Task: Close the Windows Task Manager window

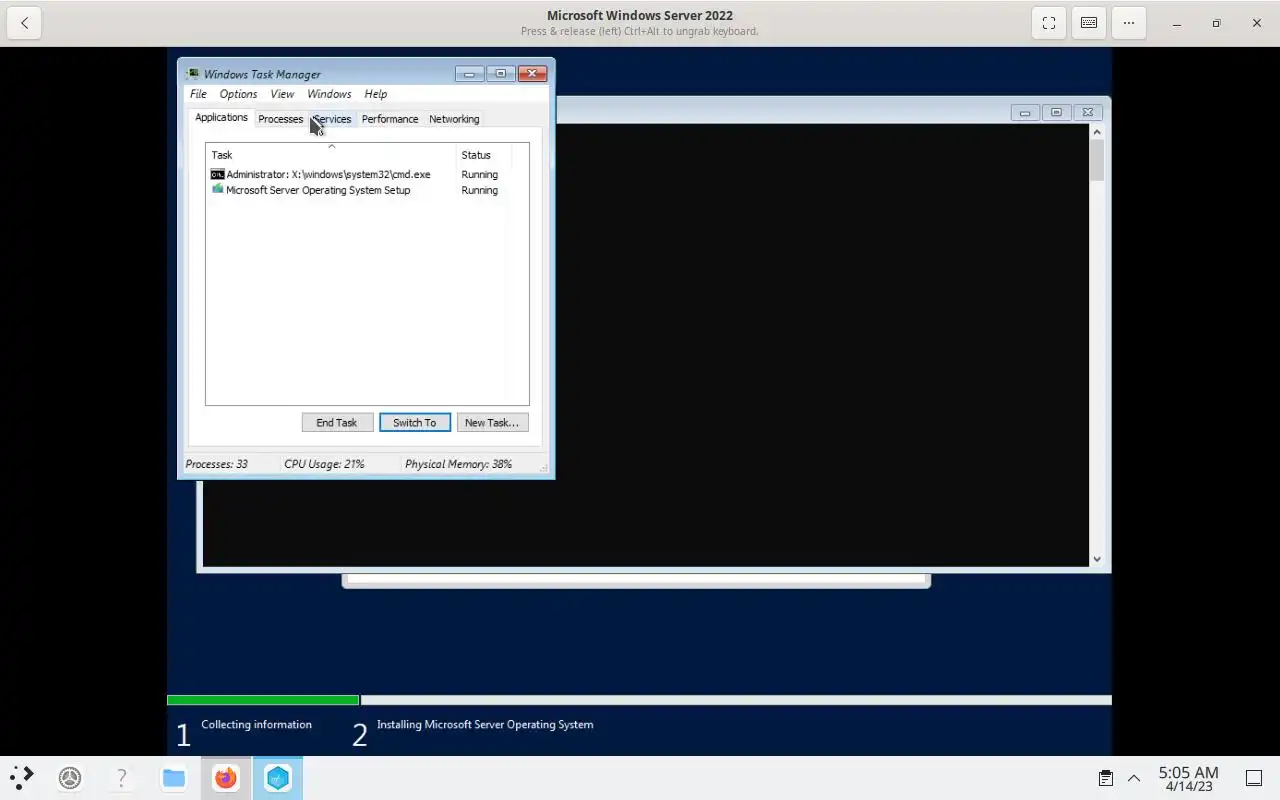Action: pyautogui.click(x=533, y=74)
